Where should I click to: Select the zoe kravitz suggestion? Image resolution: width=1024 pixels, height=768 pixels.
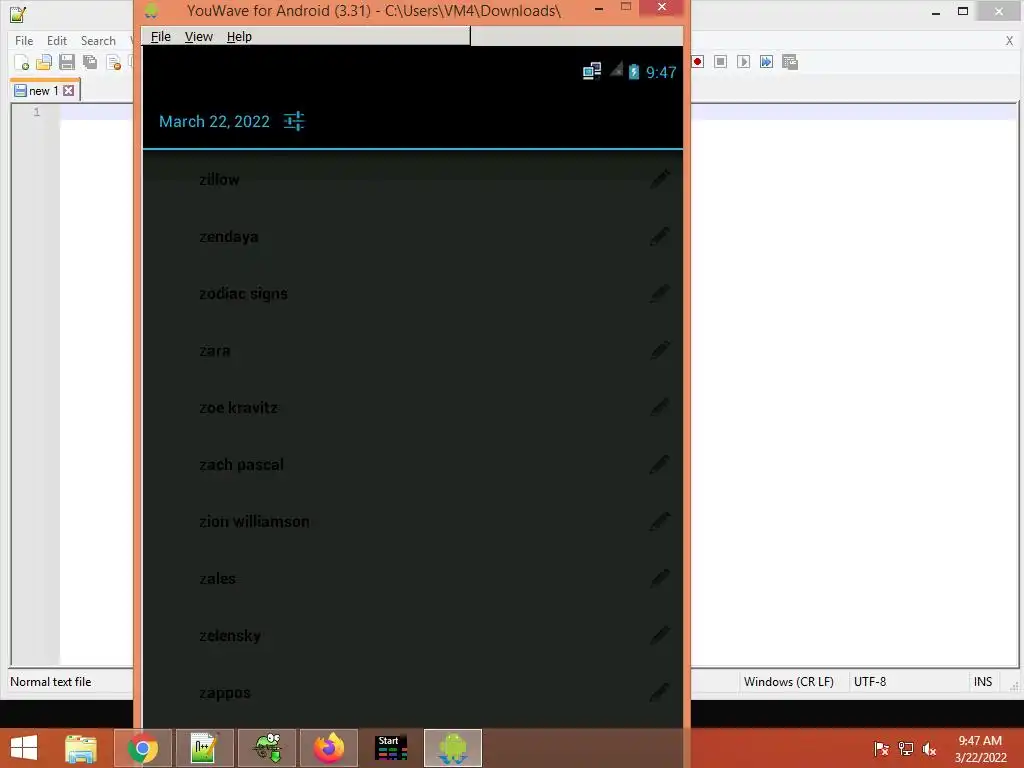(238, 408)
